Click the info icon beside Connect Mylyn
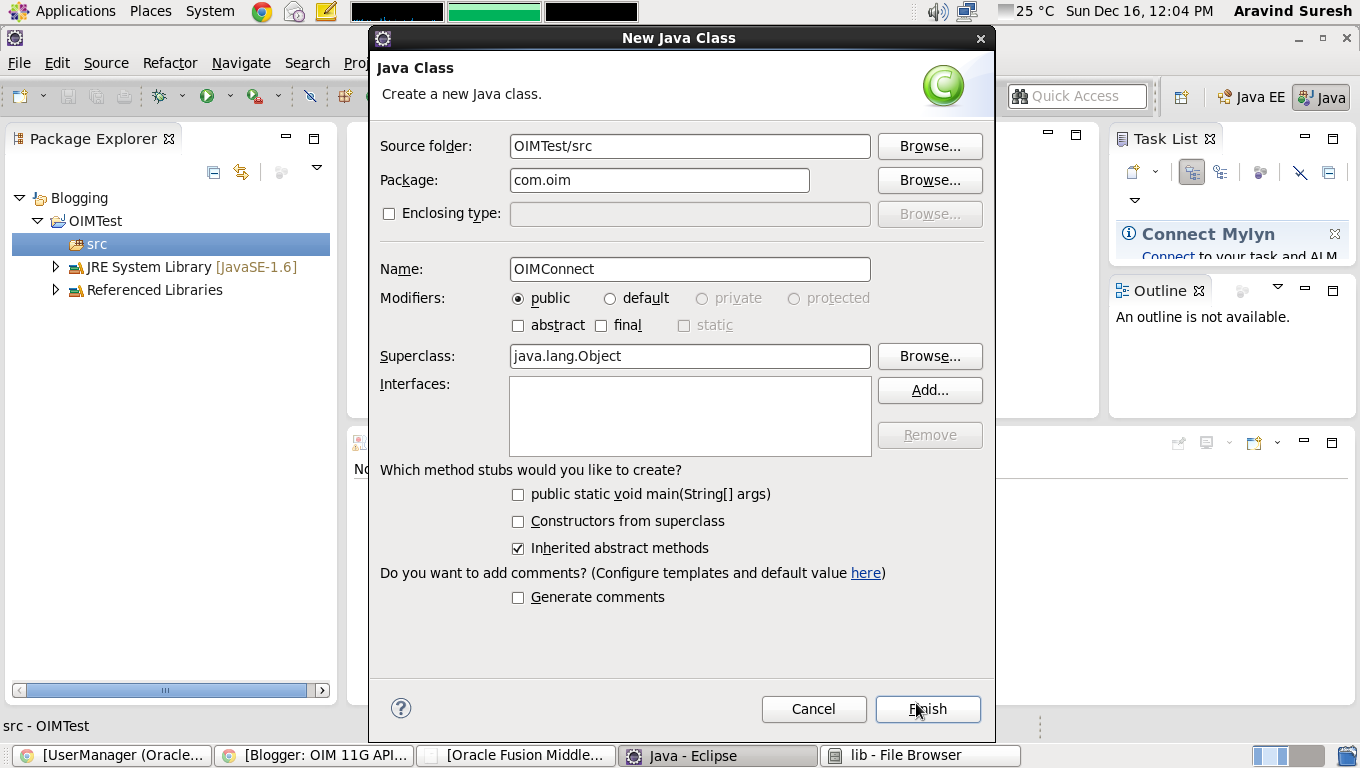The height and width of the screenshot is (768, 1360). 1128,233
